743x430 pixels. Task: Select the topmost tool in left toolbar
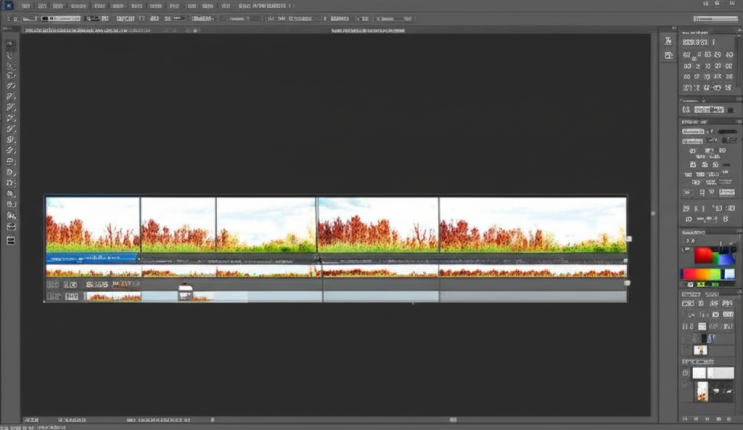(x=11, y=45)
